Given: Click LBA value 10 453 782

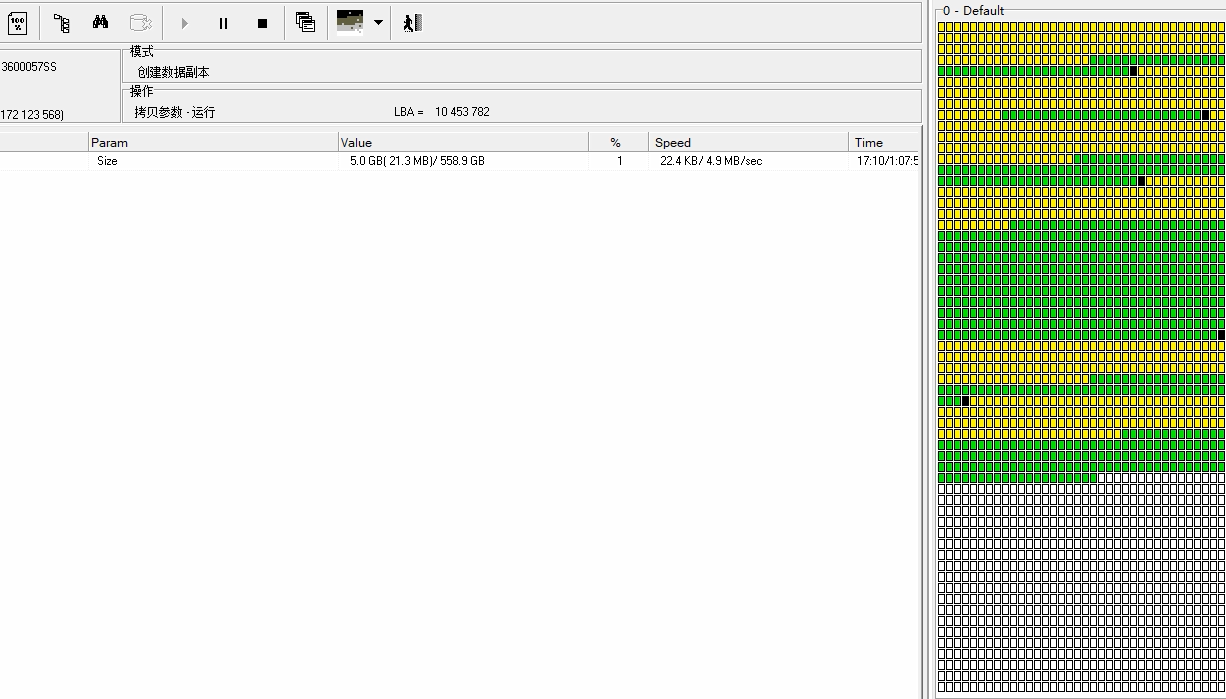Looking at the screenshot, I should point(462,112).
